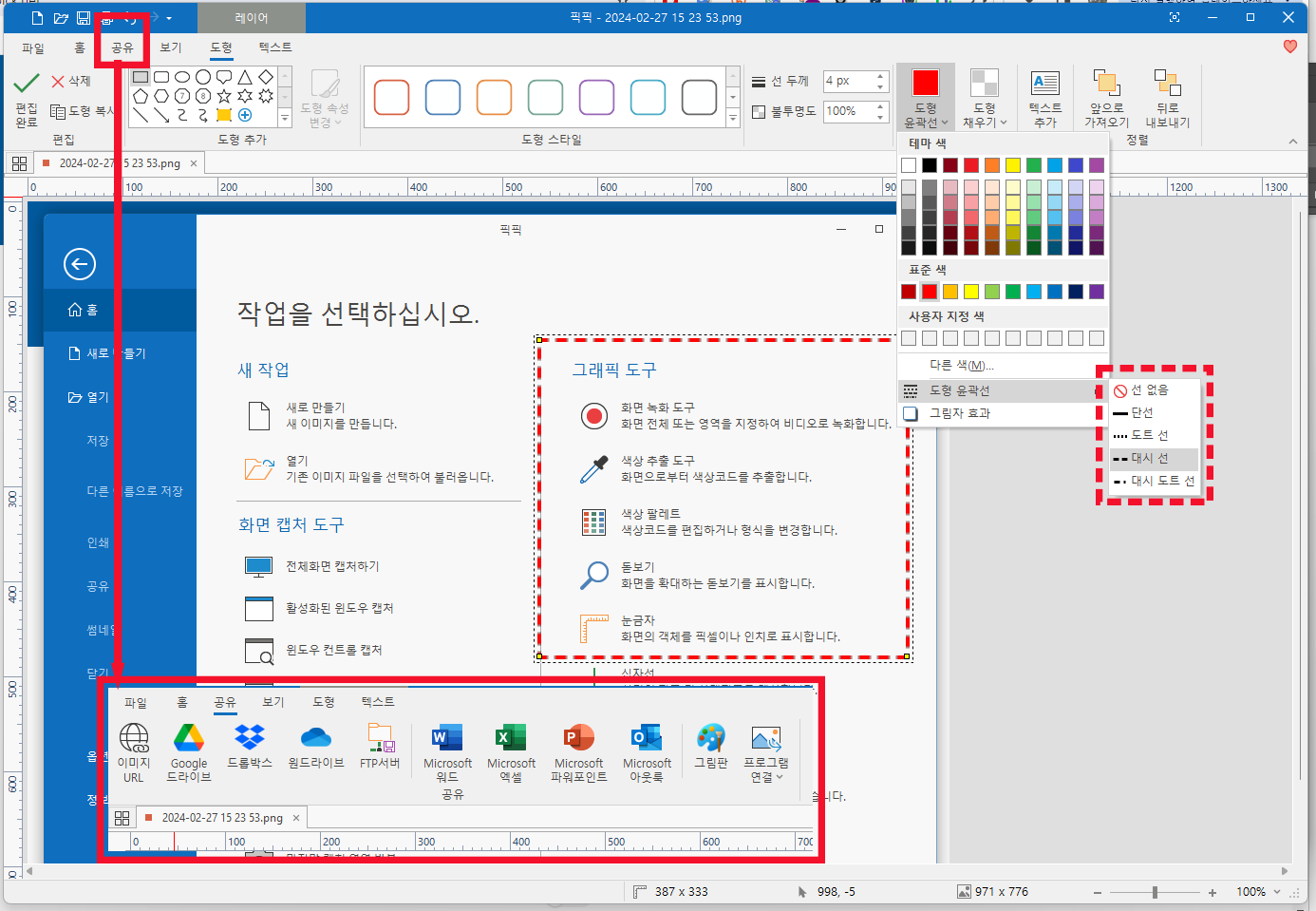Toggle the 그림자 효과 checkbox
The image size is (1316, 911).
click(911, 413)
